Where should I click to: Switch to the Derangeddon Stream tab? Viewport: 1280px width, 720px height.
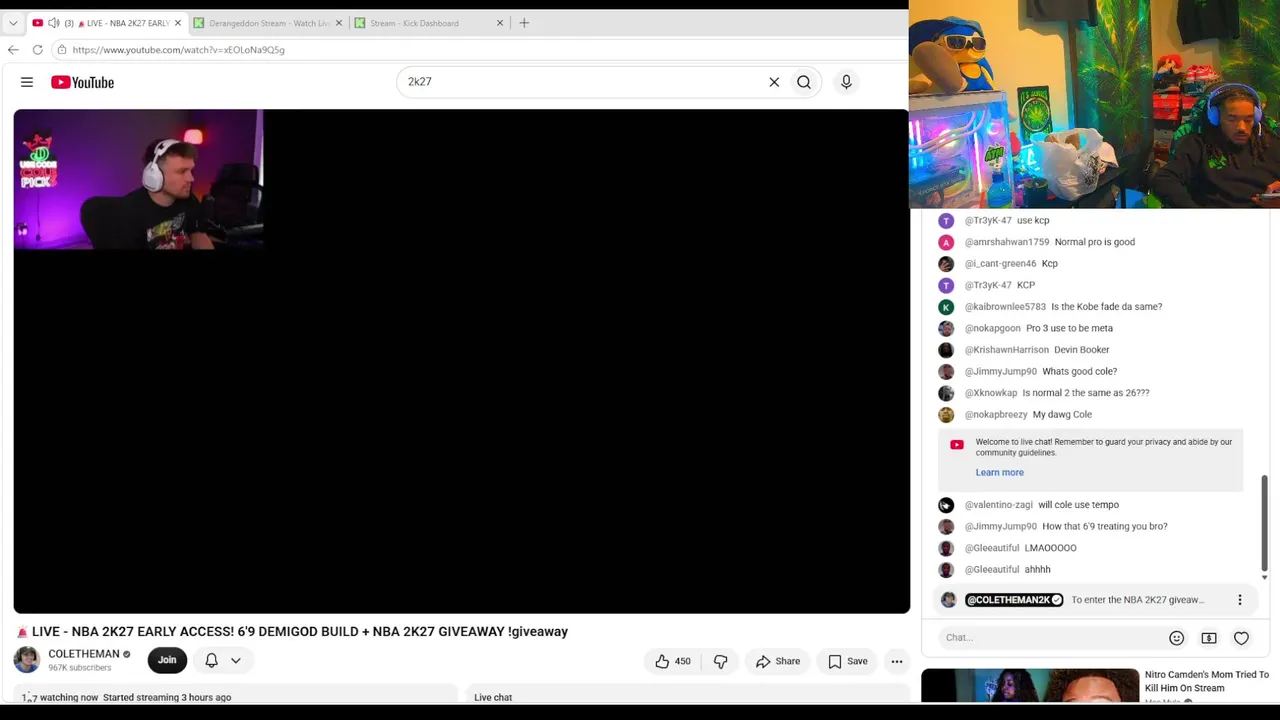tap(268, 23)
